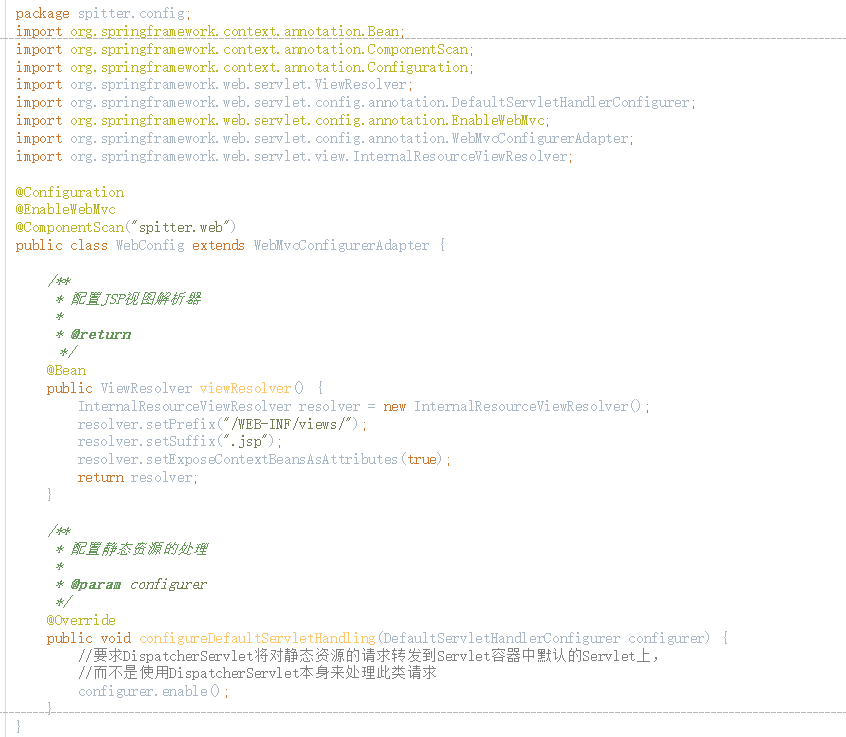Select the WebConfig class name
846x737 pixels.
(150, 245)
